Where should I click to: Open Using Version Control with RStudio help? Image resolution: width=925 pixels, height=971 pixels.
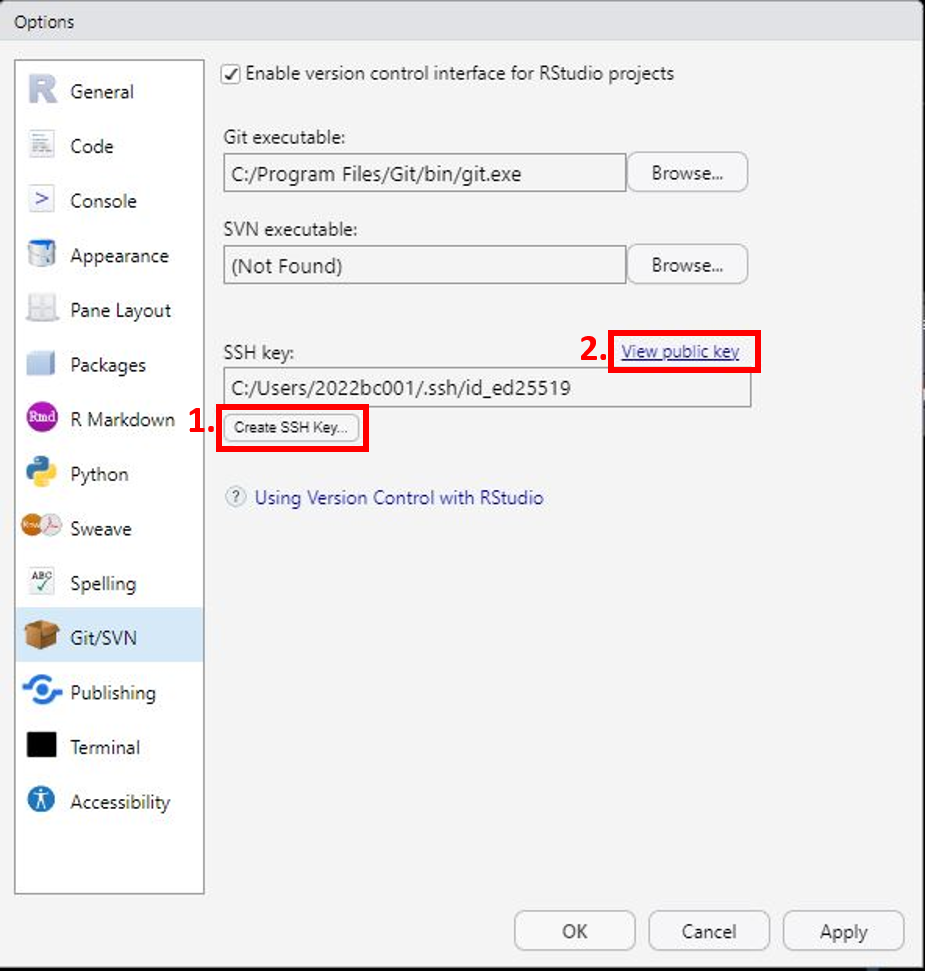pyautogui.click(x=398, y=497)
